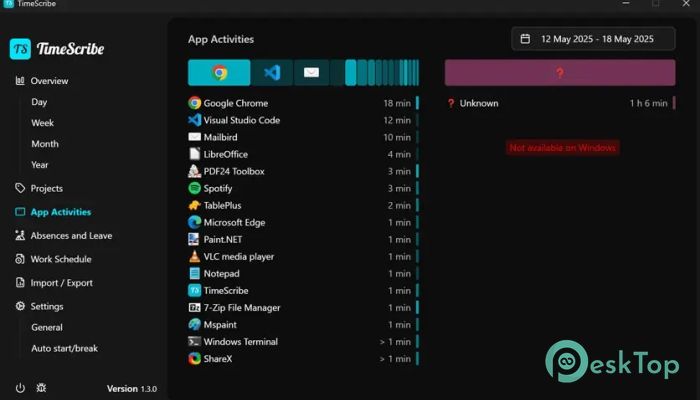Click the 'Mailbird' row name
Screen dimensions: 700x400
(x=221, y=137)
